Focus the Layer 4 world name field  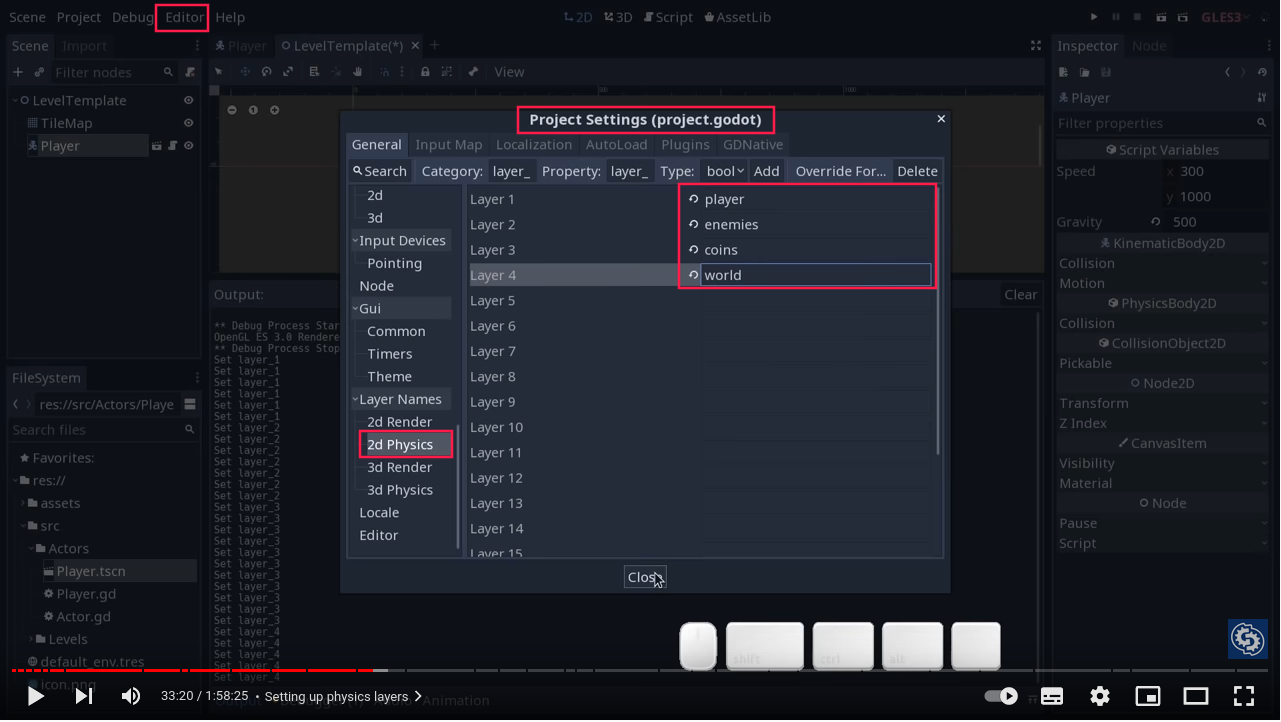point(816,275)
